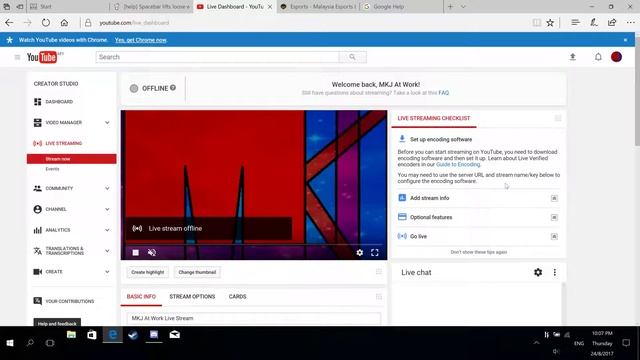Select the Basic Info tab
Image resolution: width=640 pixels, height=360 pixels.
(141, 297)
